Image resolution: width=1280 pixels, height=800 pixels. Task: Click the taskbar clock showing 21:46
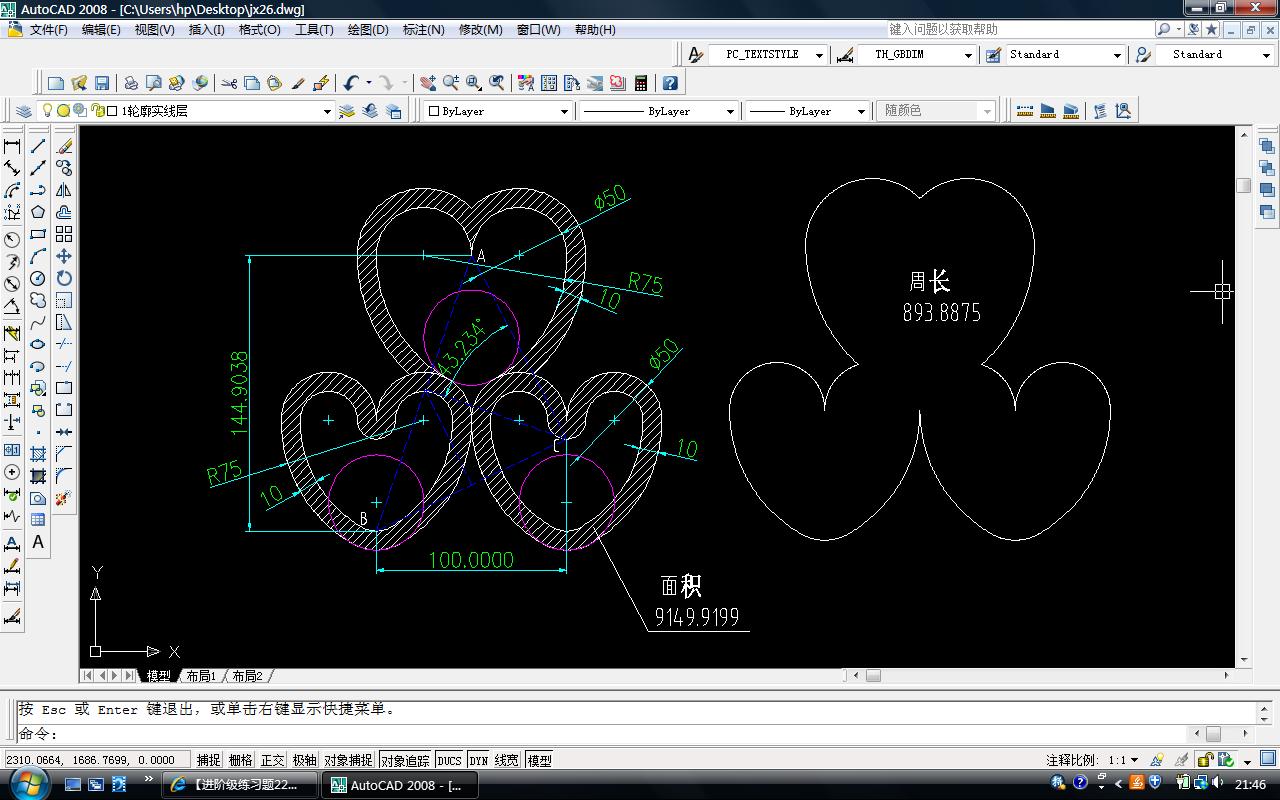1250,785
